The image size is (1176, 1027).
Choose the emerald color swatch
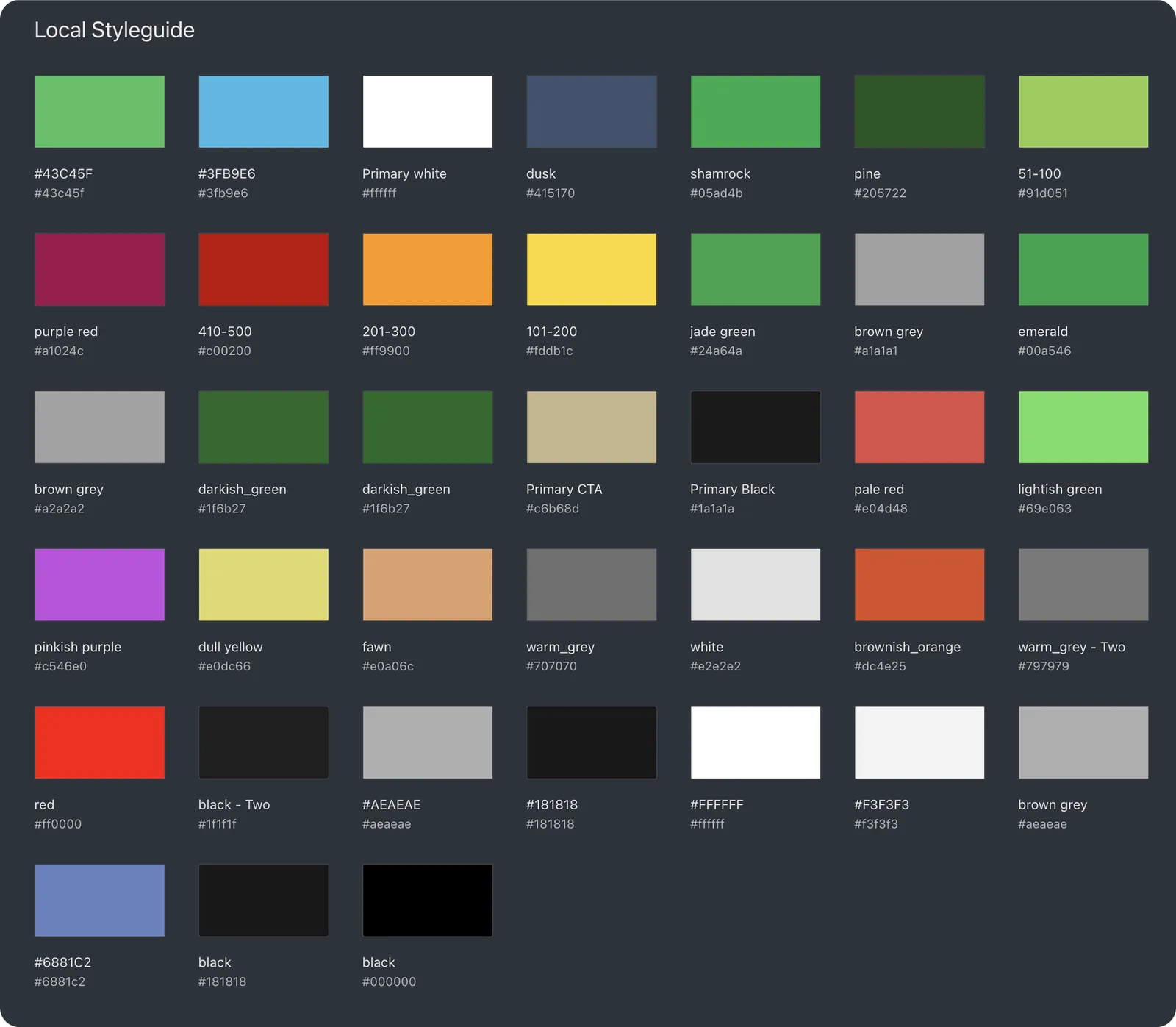pyautogui.click(x=1083, y=269)
